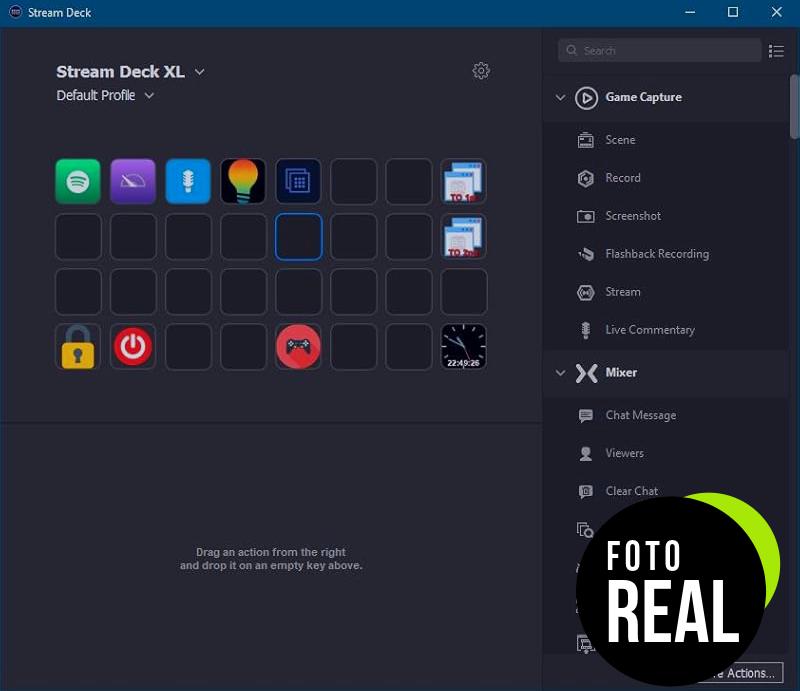Collapse the Game Capture category chevron

pyautogui.click(x=560, y=97)
